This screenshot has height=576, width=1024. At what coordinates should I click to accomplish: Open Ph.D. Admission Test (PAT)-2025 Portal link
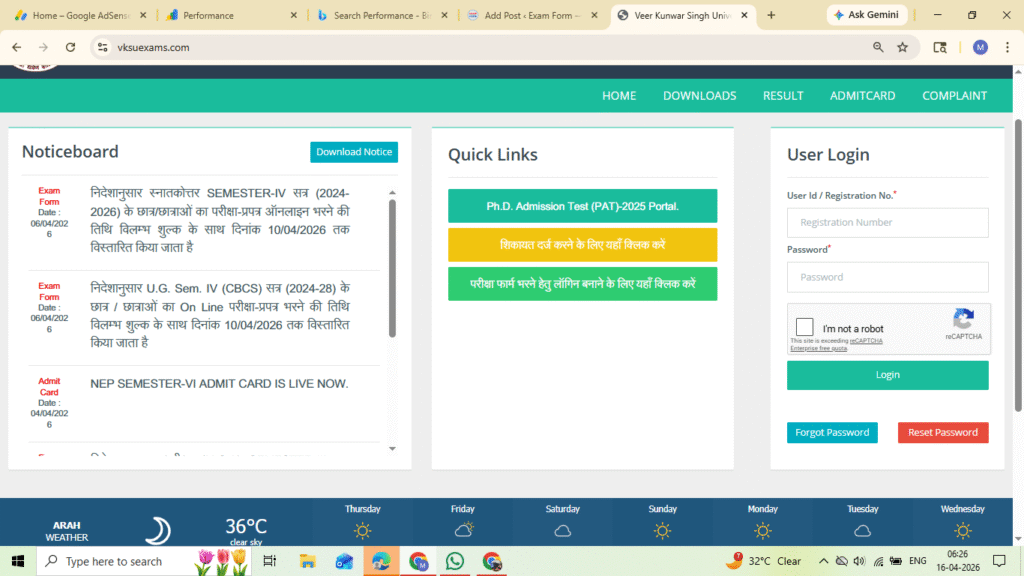point(582,206)
